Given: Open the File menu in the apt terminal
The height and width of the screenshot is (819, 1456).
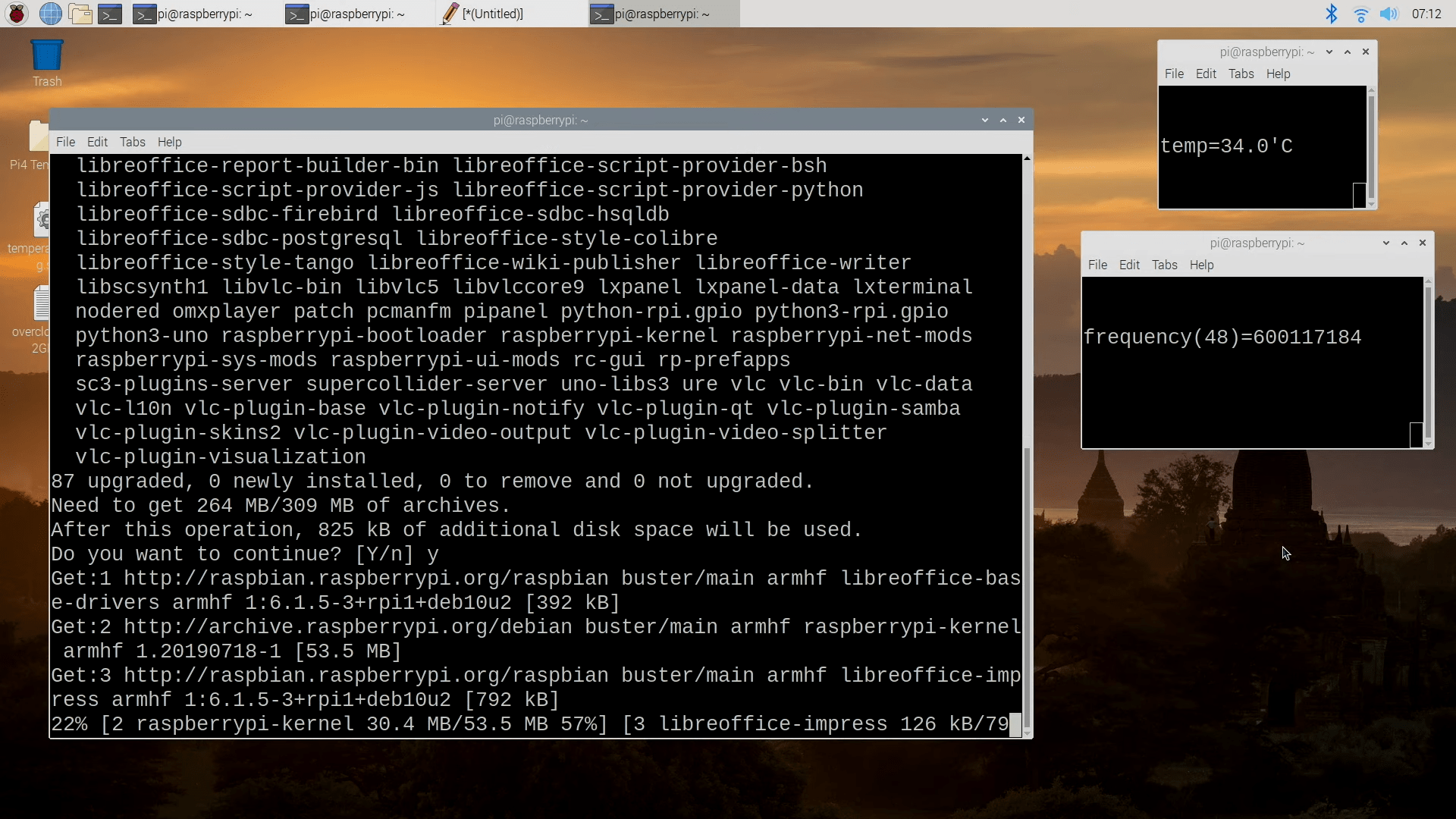Looking at the screenshot, I should click(x=65, y=142).
